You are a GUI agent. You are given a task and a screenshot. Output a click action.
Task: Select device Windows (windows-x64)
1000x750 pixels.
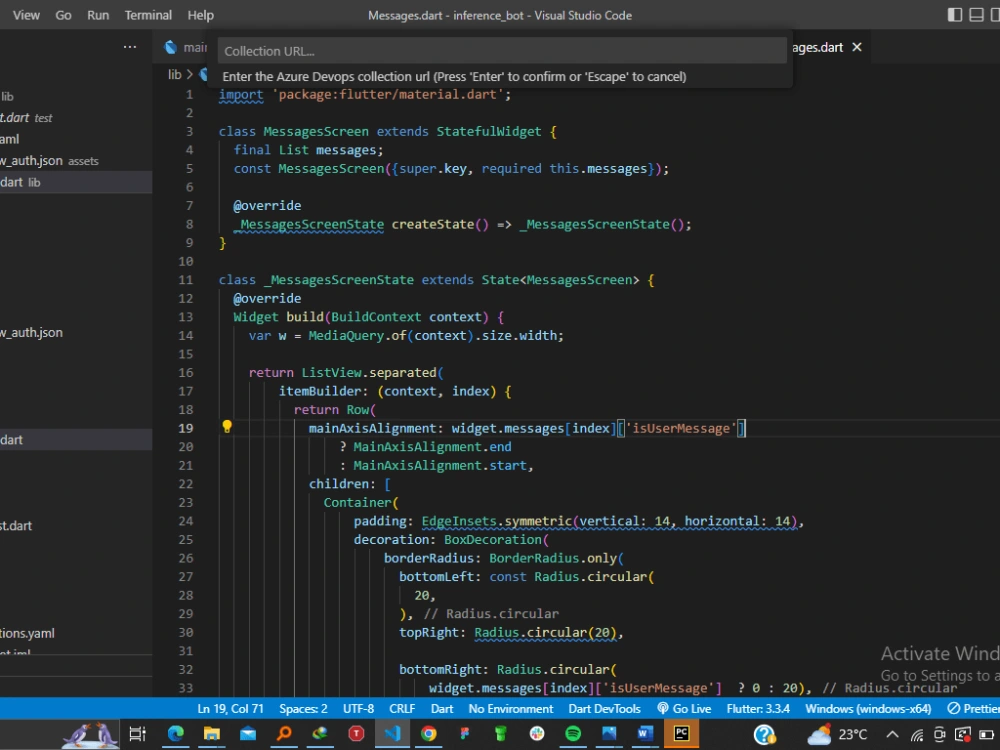coord(868,709)
